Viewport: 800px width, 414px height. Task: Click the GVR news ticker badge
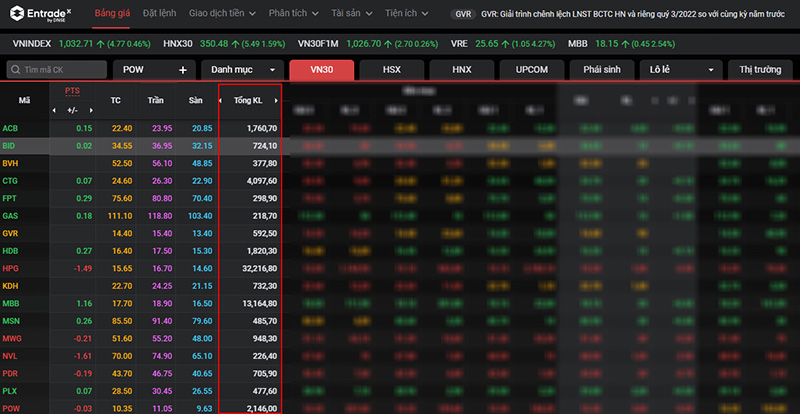(x=463, y=15)
